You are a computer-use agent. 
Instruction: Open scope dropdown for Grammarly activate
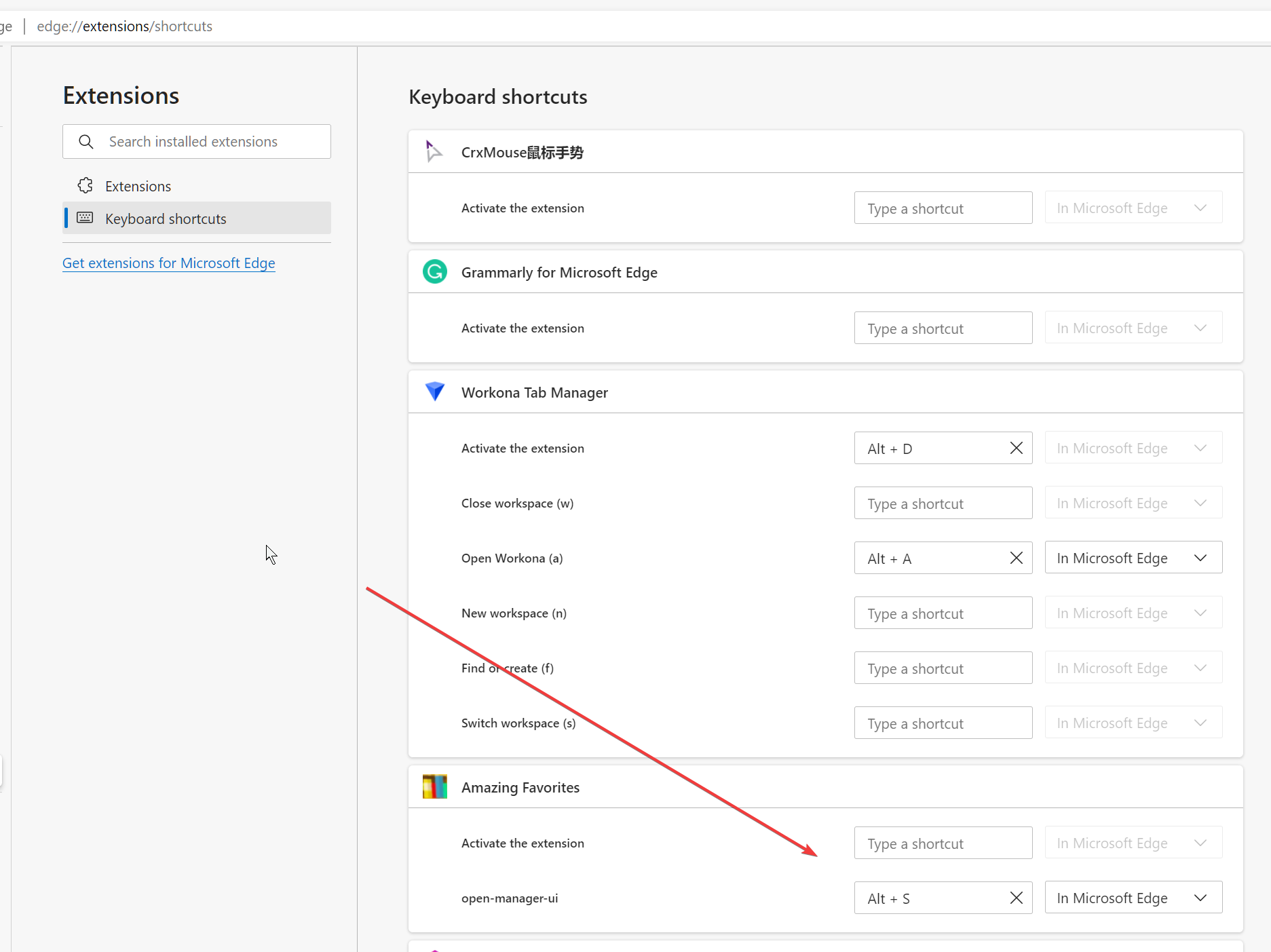coord(1133,328)
